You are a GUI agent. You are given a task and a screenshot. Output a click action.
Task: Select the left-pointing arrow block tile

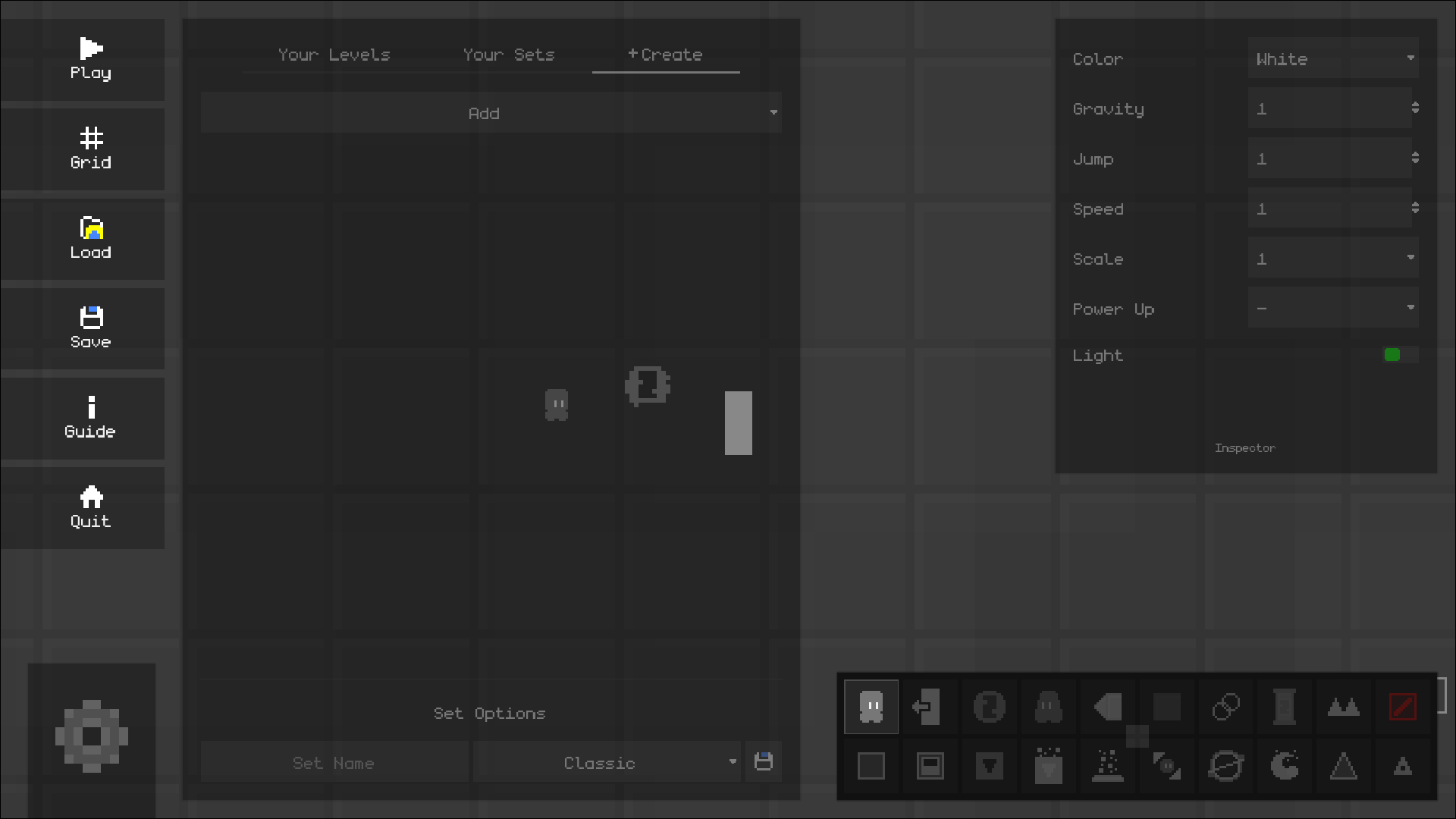point(1108,707)
